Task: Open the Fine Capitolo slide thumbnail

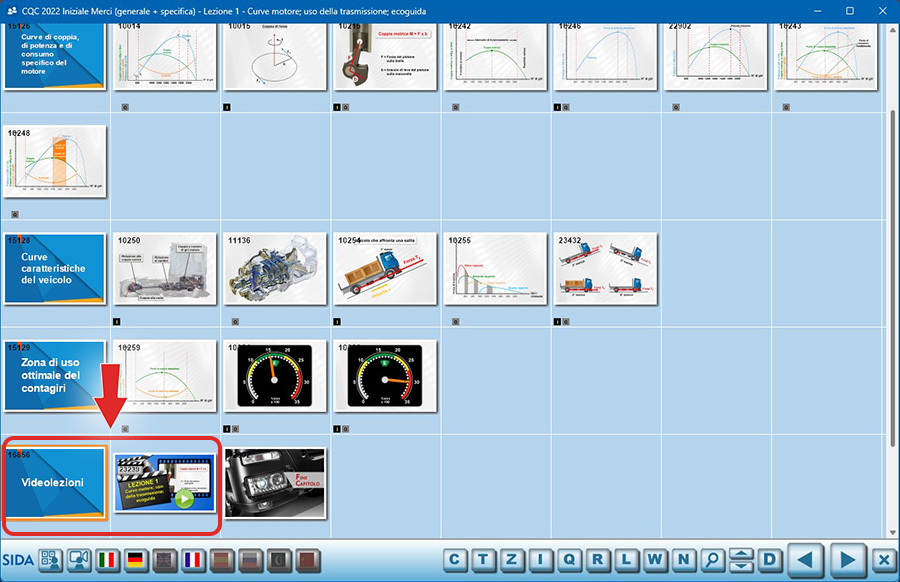Action: (275, 483)
